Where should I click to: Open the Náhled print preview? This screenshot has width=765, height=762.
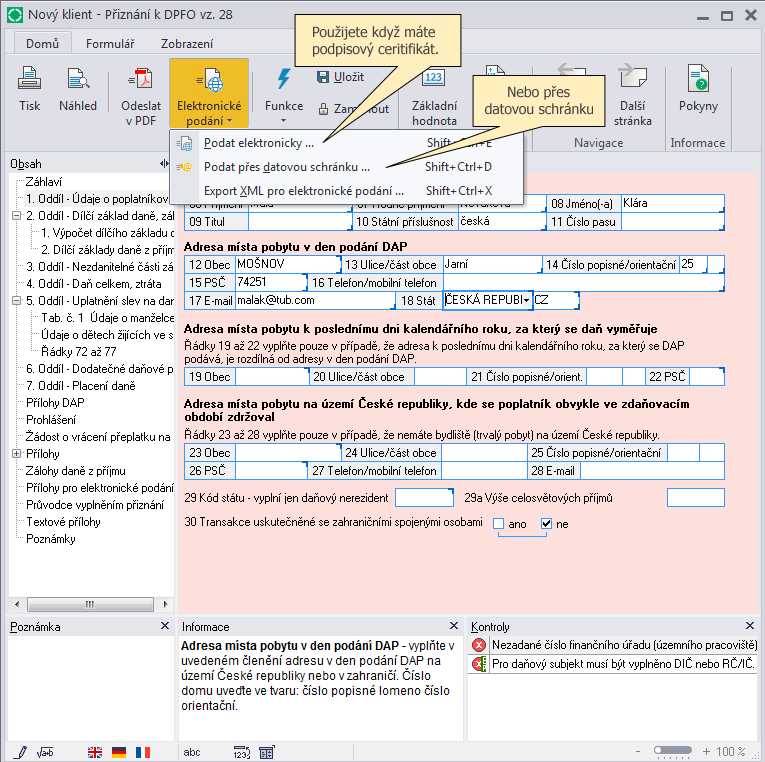coord(78,90)
